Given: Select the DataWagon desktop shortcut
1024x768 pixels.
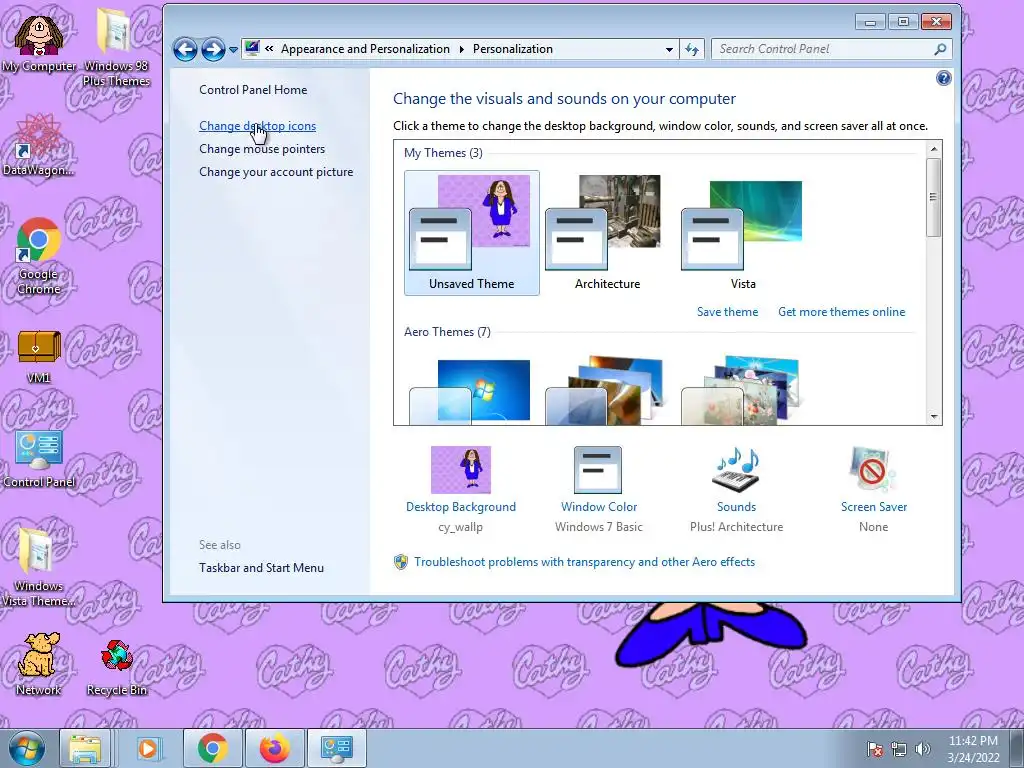Looking at the screenshot, I should (39, 145).
